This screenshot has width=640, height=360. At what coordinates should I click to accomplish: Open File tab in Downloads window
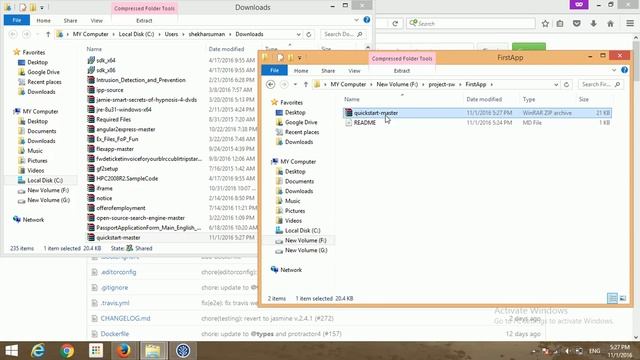(x=17, y=20)
